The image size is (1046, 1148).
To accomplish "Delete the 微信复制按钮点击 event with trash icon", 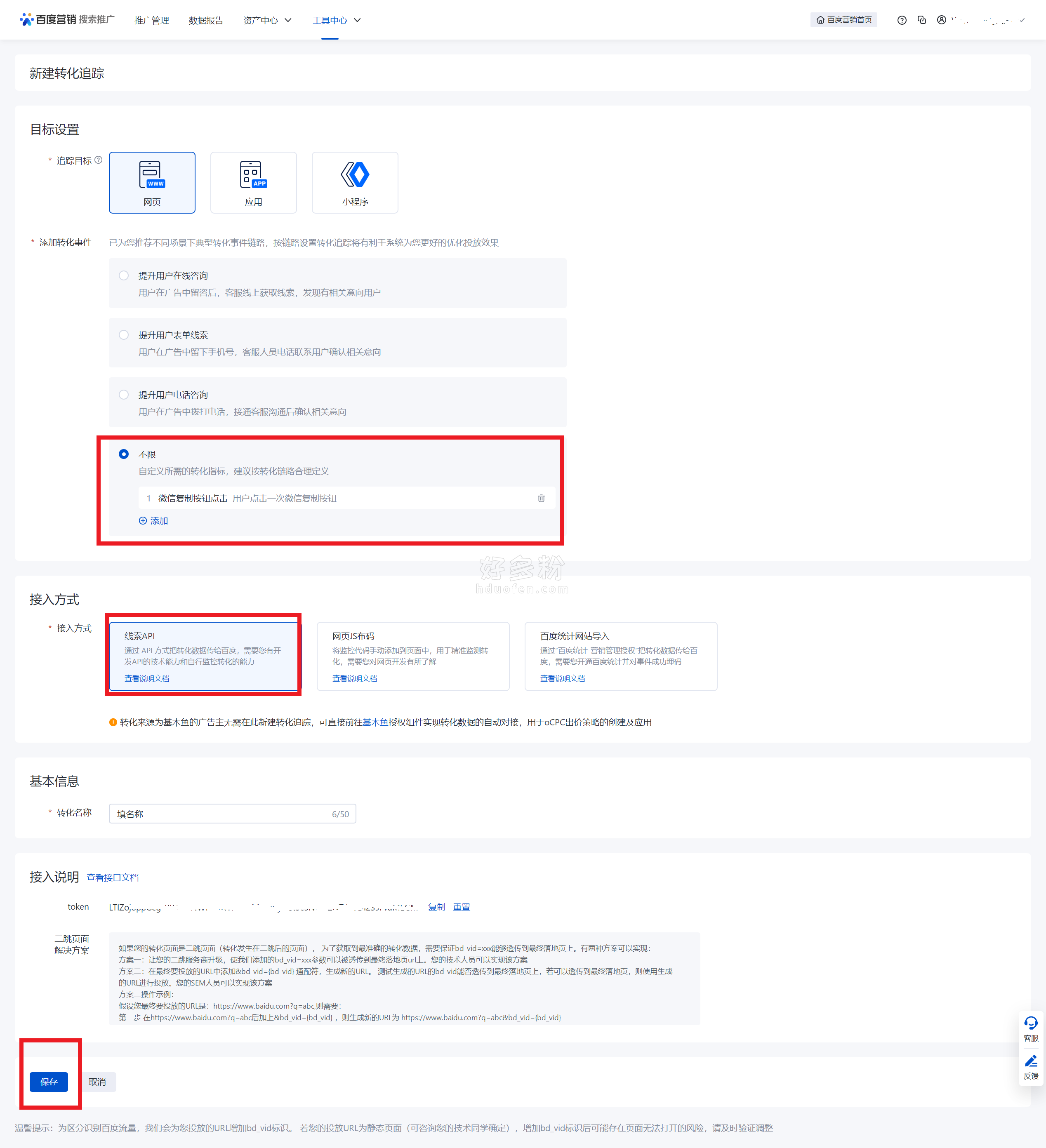I will coord(541,498).
